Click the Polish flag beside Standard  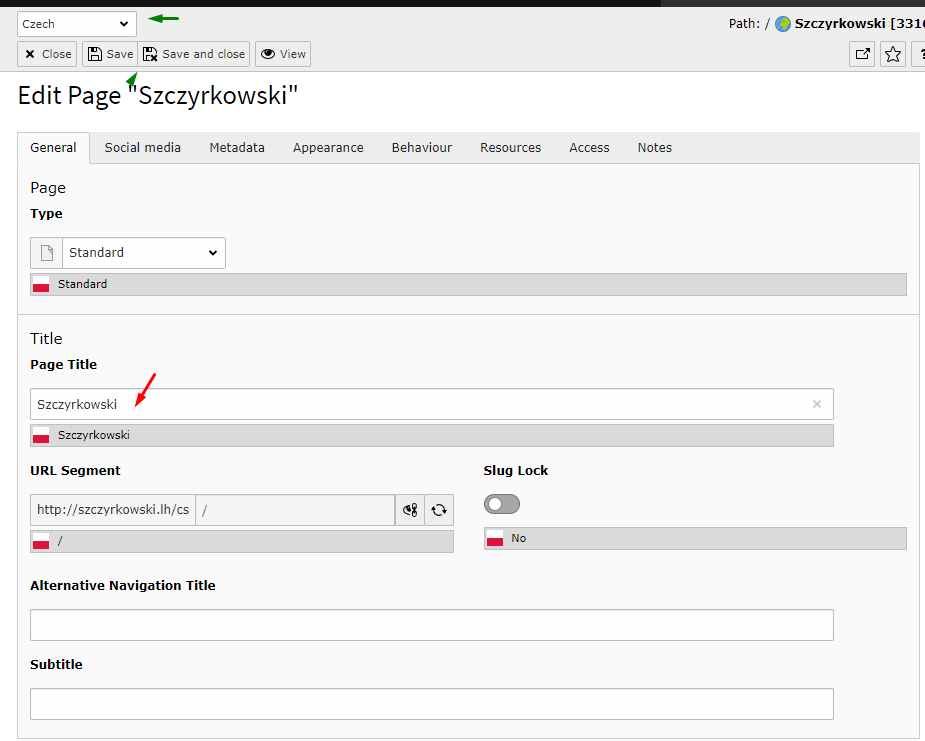(x=41, y=284)
